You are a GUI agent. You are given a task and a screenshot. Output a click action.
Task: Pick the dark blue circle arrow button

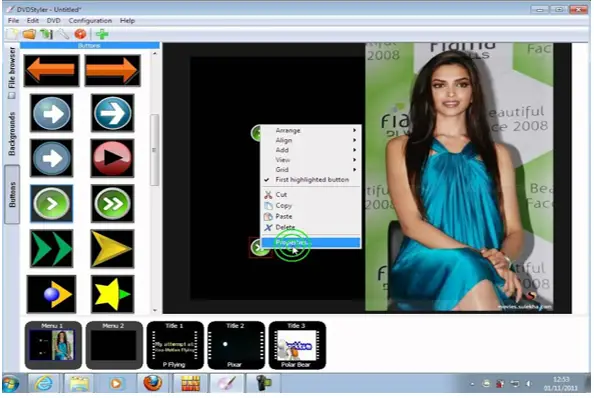tap(113, 113)
